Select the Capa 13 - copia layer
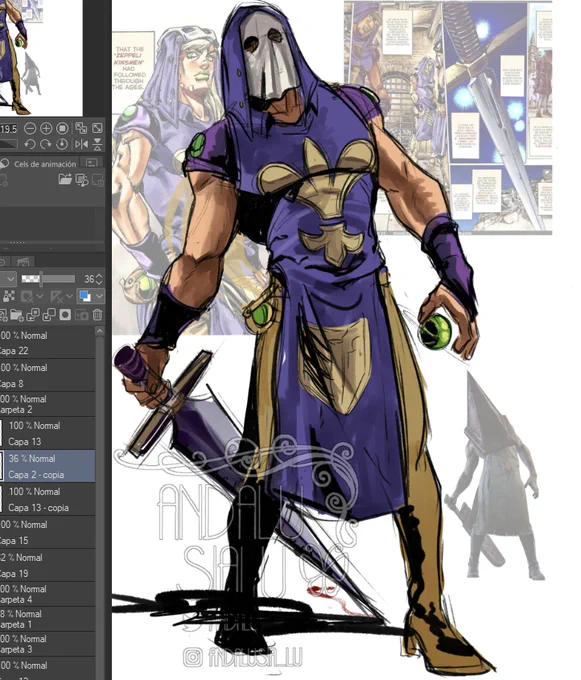The width and height of the screenshot is (581, 680). 47,499
